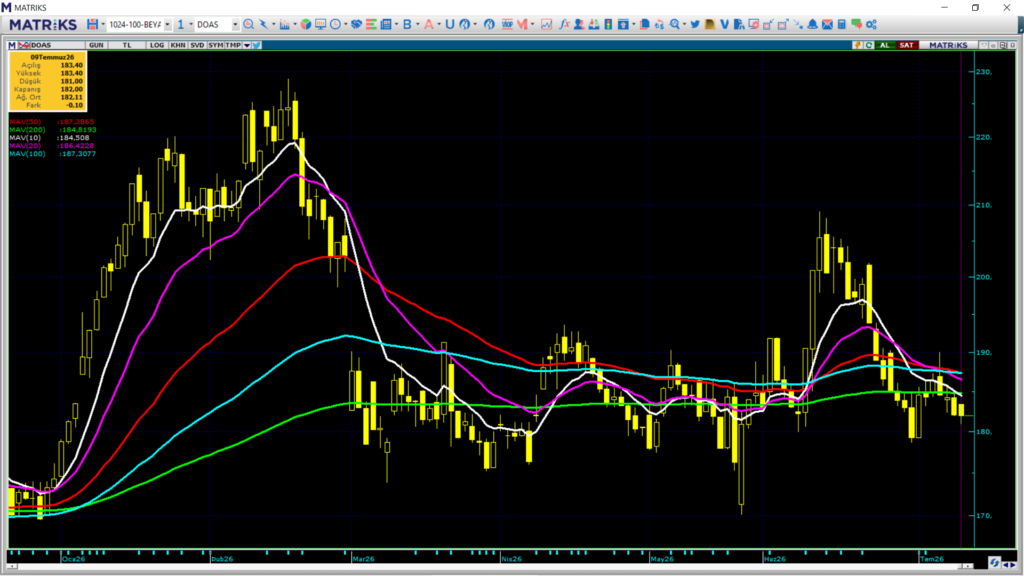This screenshot has width=1024, height=576.
Task: Toggle the SVD button
Action: click(x=197, y=45)
